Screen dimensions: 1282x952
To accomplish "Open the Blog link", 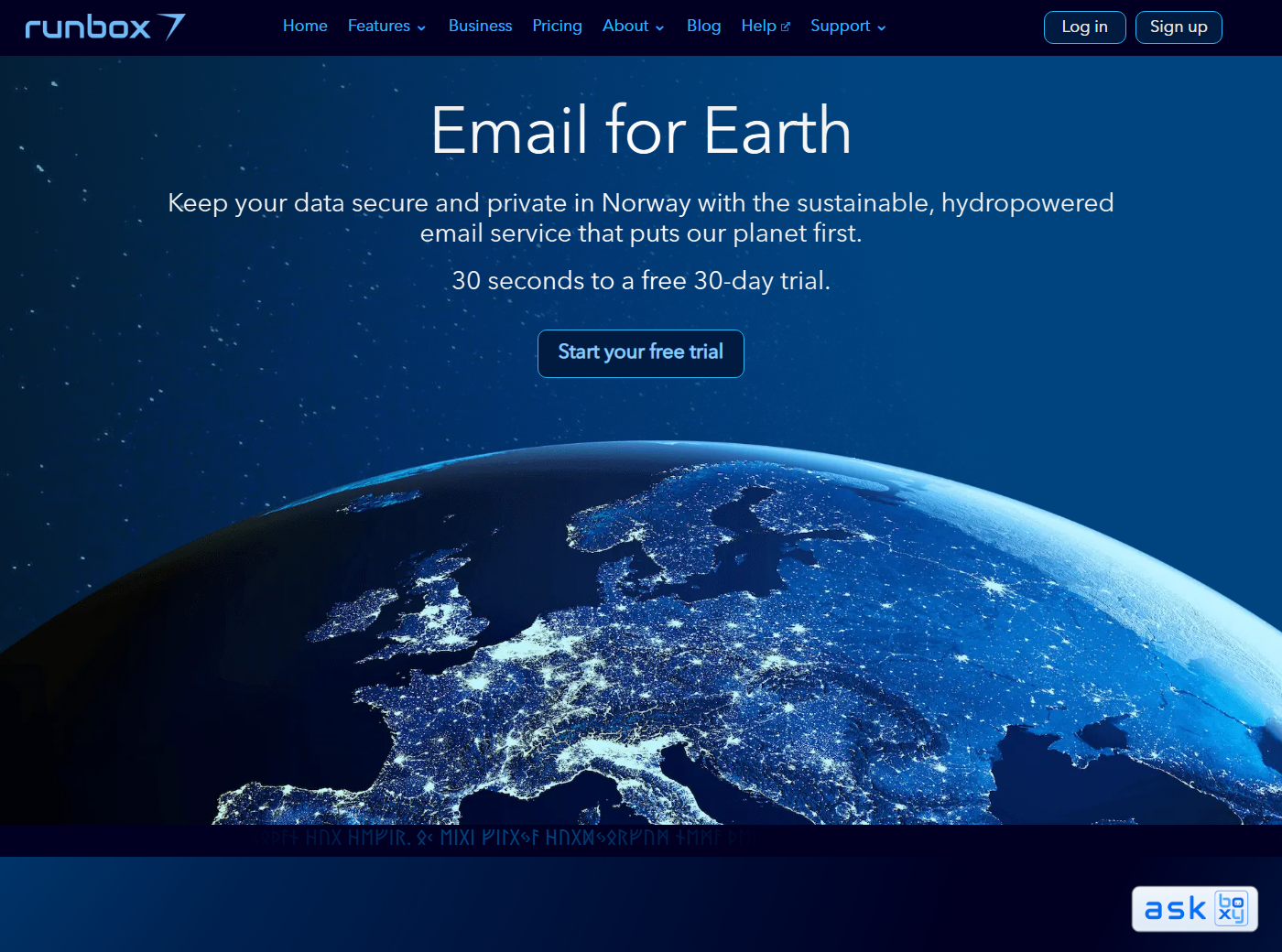I will coord(703,26).
